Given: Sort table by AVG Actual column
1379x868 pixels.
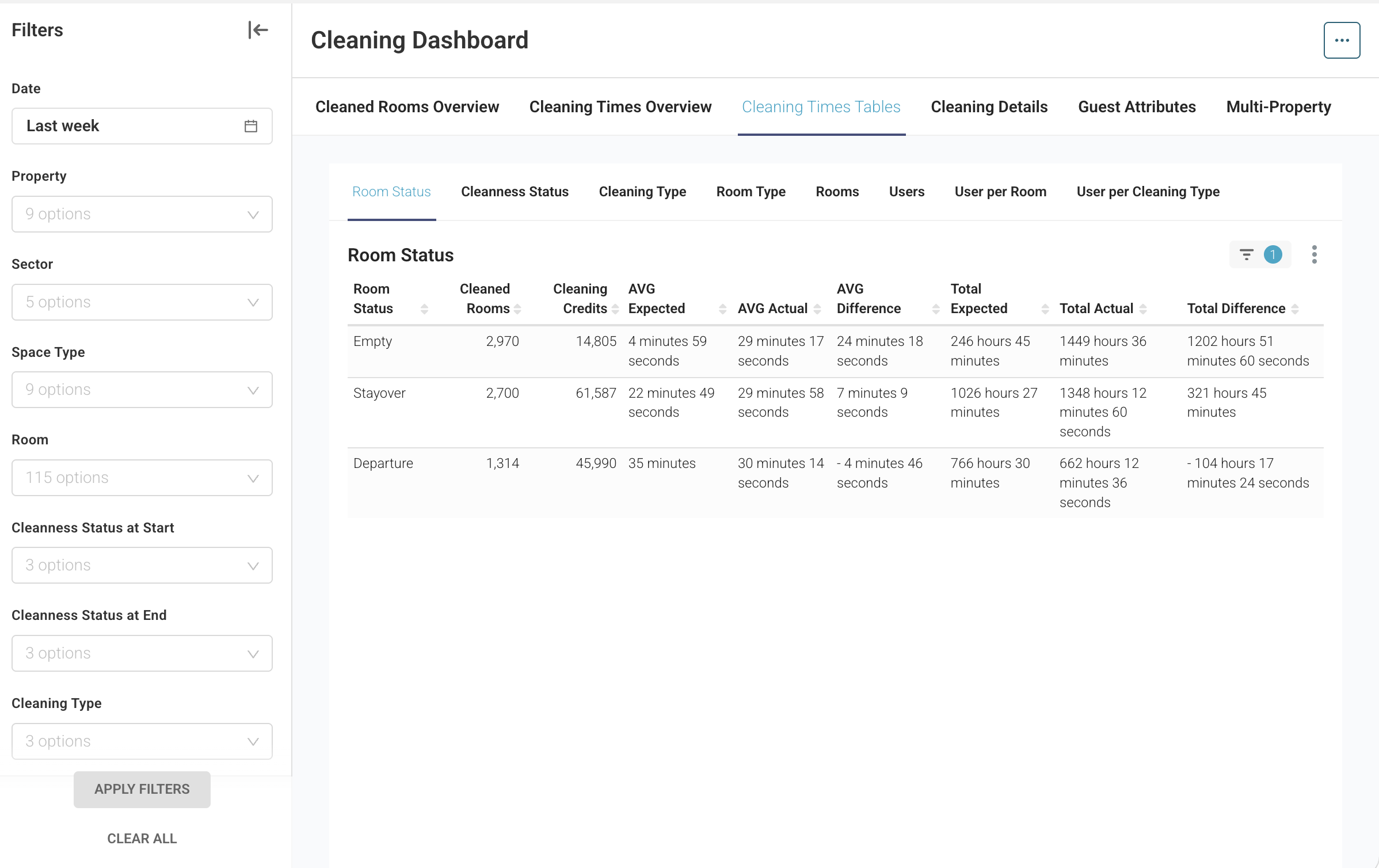Looking at the screenshot, I should (x=817, y=309).
